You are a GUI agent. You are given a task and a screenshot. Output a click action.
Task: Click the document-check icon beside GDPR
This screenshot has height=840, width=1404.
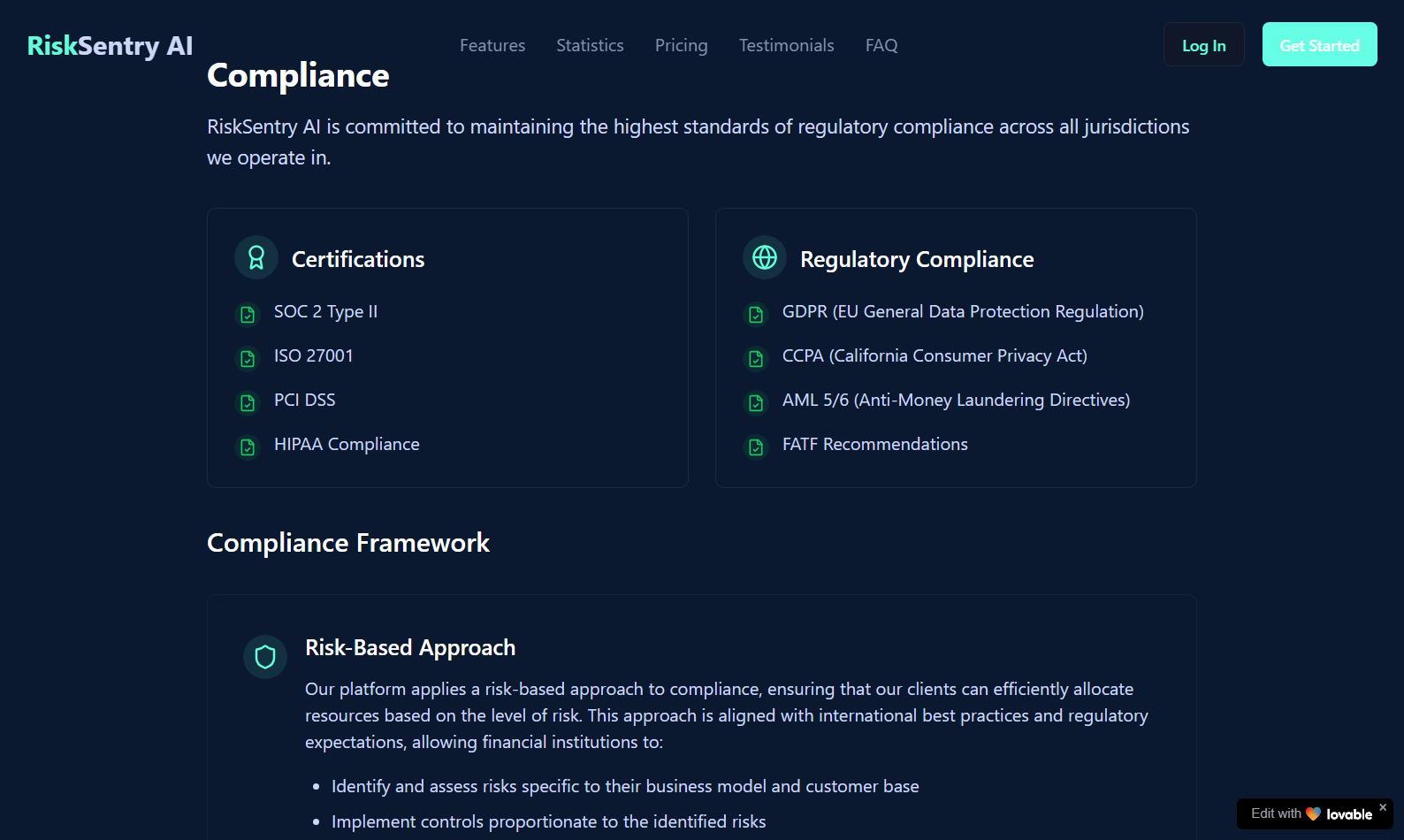point(756,314)
